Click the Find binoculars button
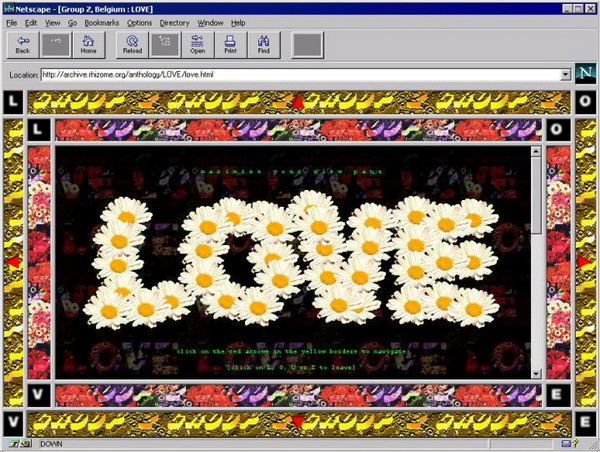 coord(264,43)
